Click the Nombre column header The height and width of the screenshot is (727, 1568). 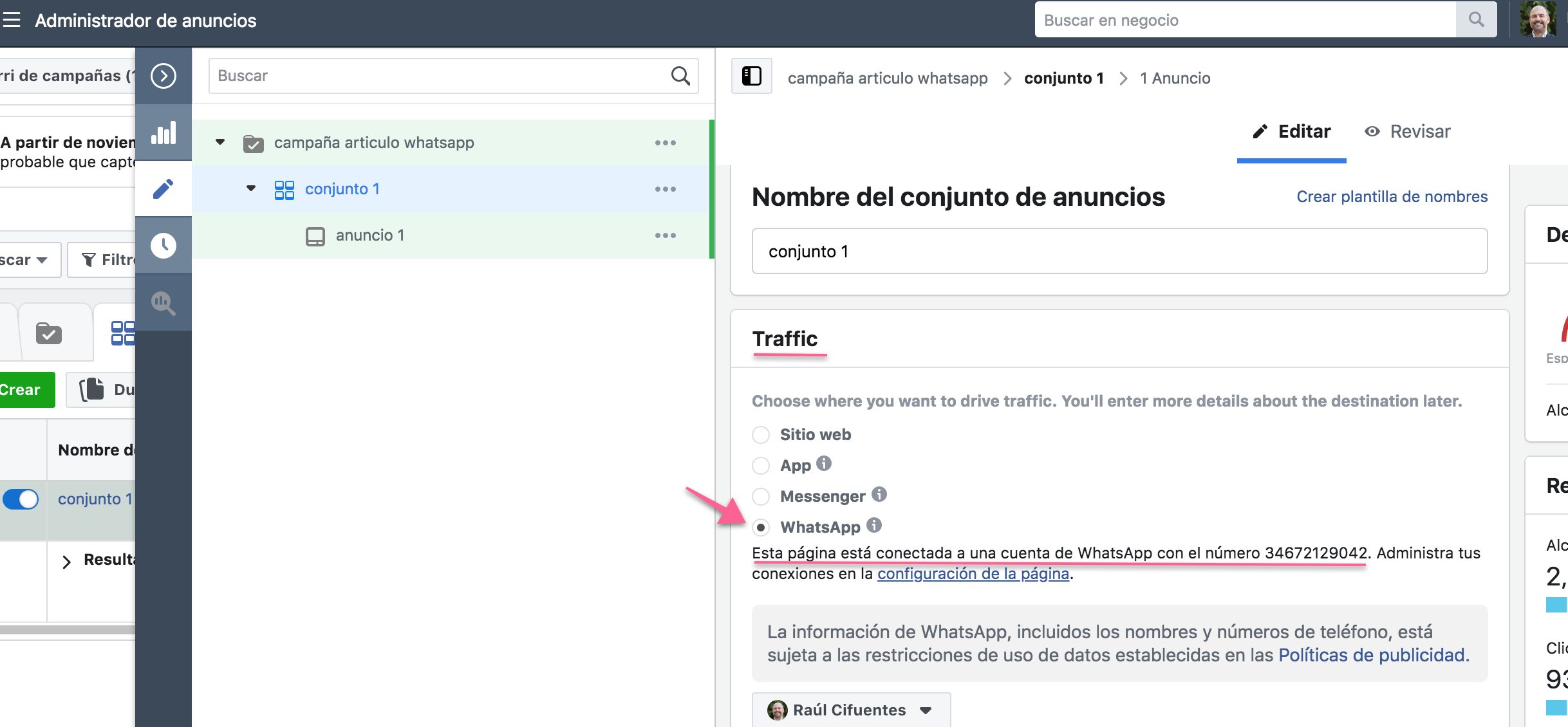(x=97, y=450)
